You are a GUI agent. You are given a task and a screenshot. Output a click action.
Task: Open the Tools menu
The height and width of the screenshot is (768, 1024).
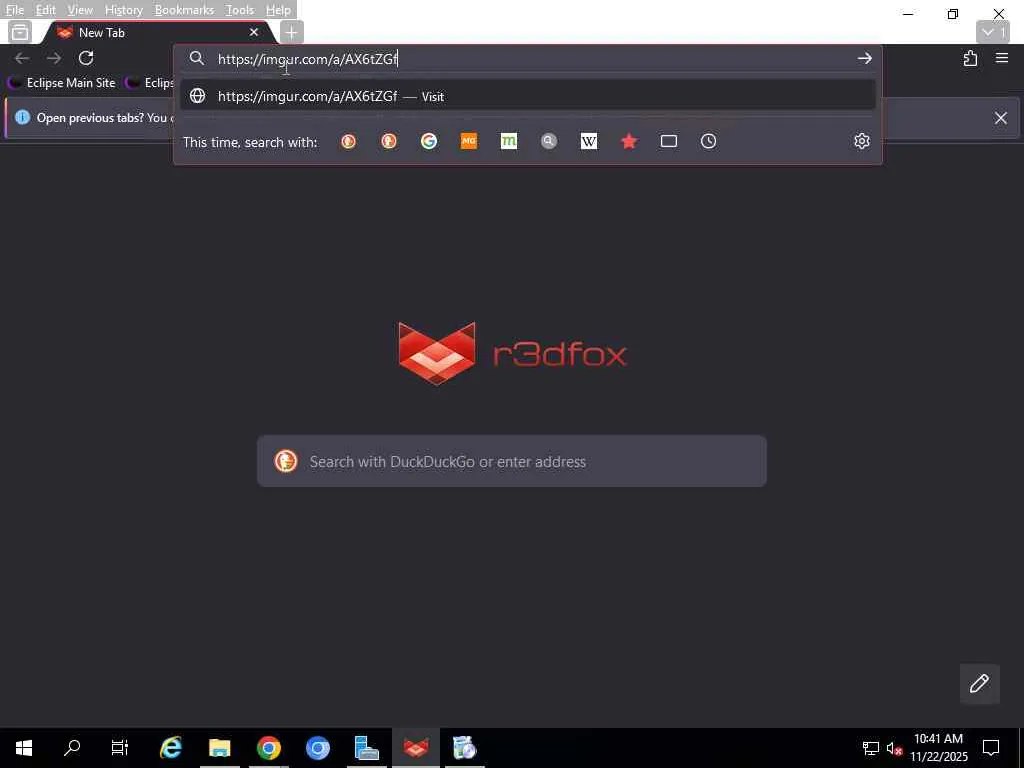pyautogui.click(x=240, y=10)
